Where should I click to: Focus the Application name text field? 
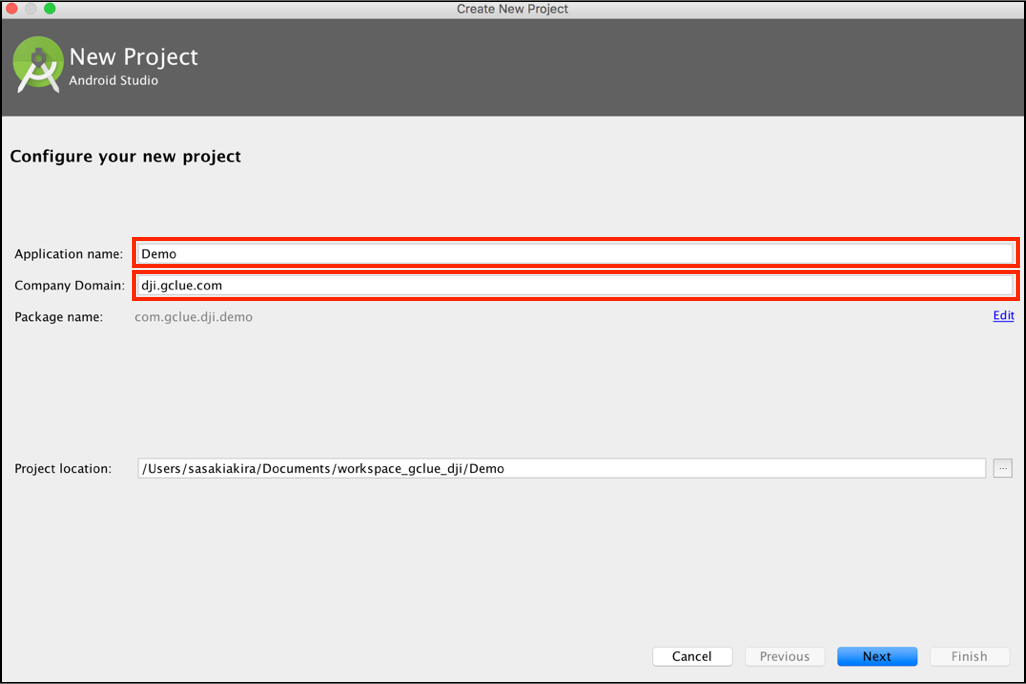click(x=575, y=254)
